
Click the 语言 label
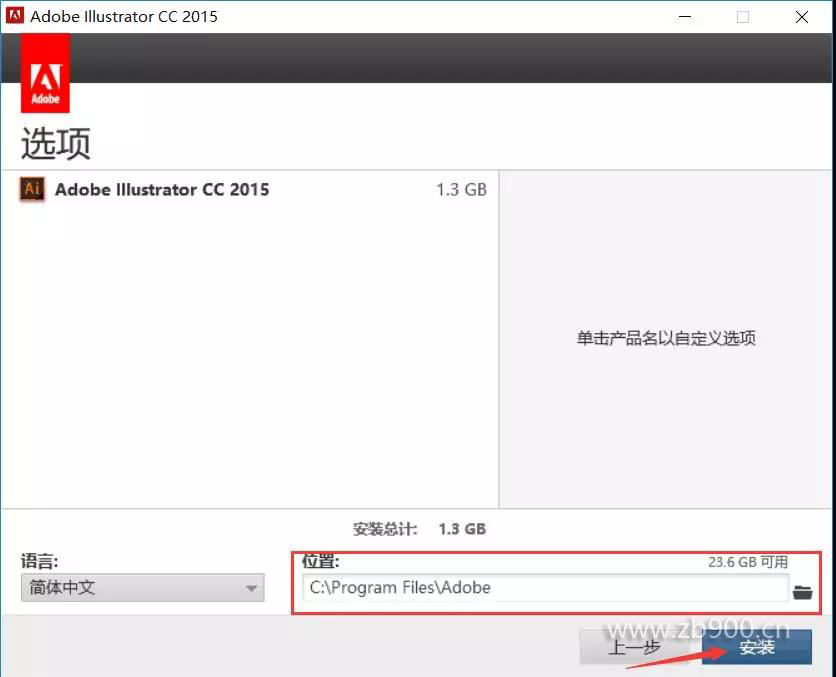pyautogui.click(x=40, y=561)
